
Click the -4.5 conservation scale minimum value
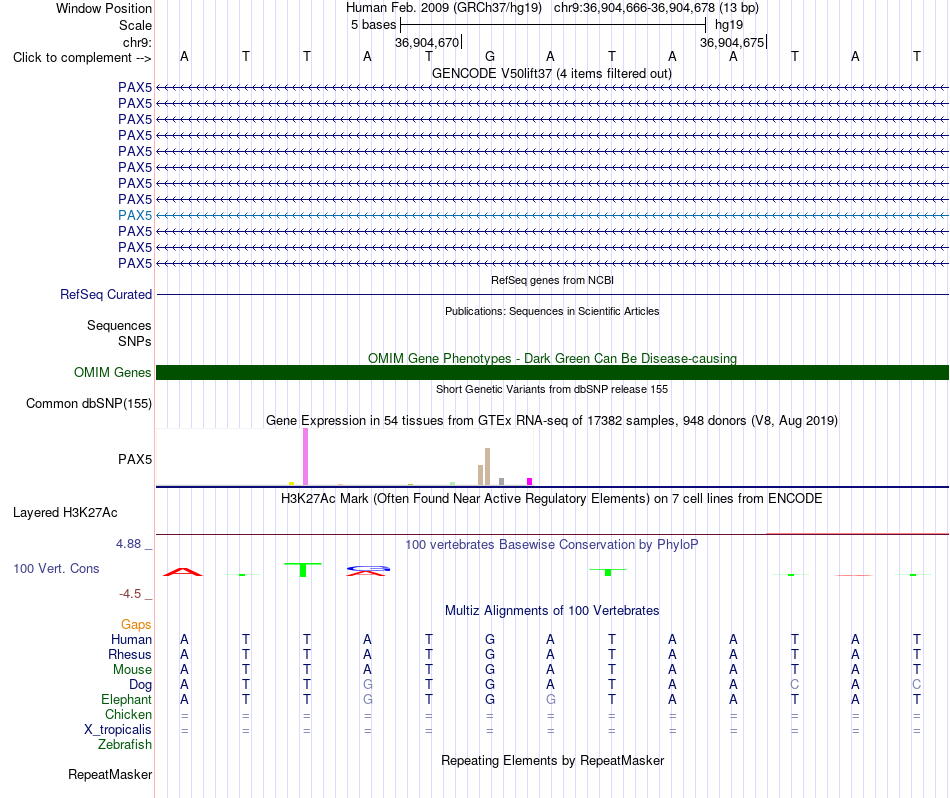pyautogui.click(x=130, y=594)
